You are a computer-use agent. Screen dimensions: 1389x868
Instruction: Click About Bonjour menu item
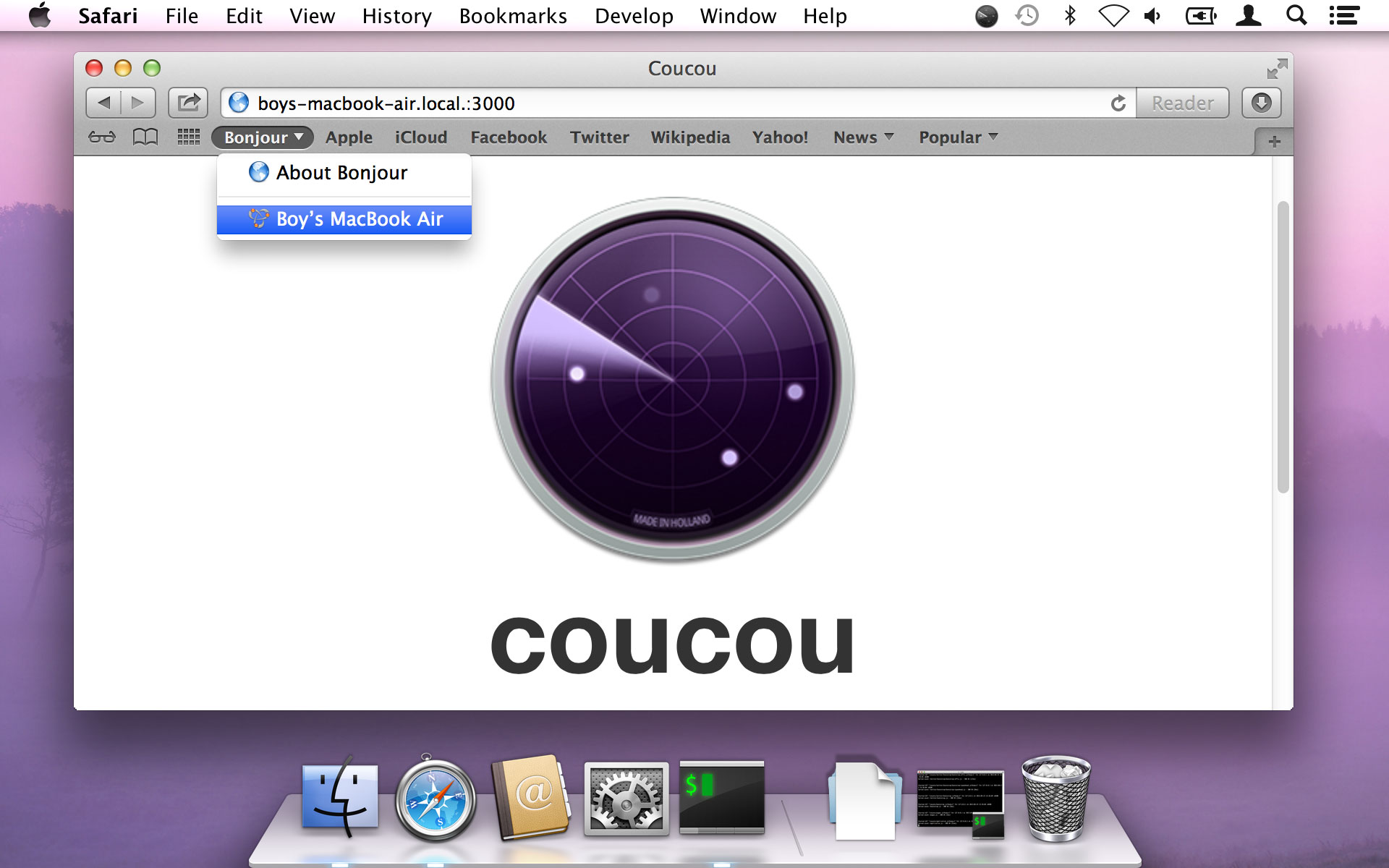[x=343, y=172]
